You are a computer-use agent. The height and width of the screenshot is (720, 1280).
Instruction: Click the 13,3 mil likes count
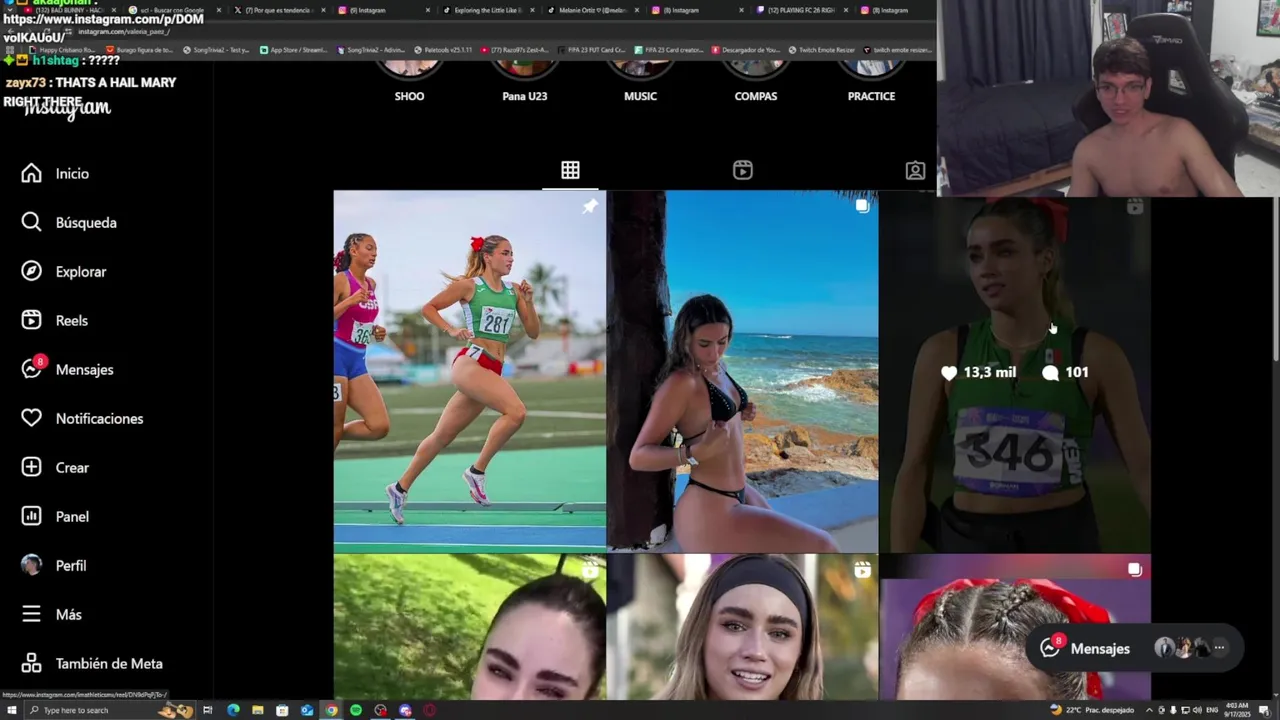coord(979,372)
